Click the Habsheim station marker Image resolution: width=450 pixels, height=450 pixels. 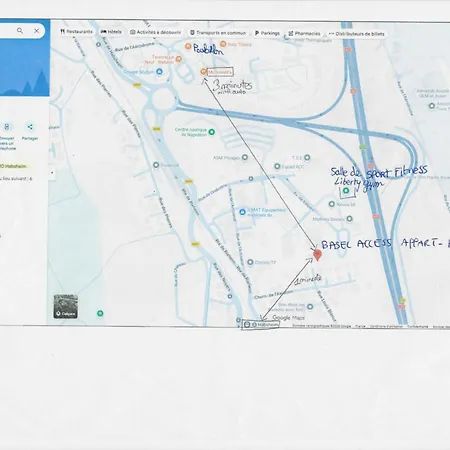point(247,324)
